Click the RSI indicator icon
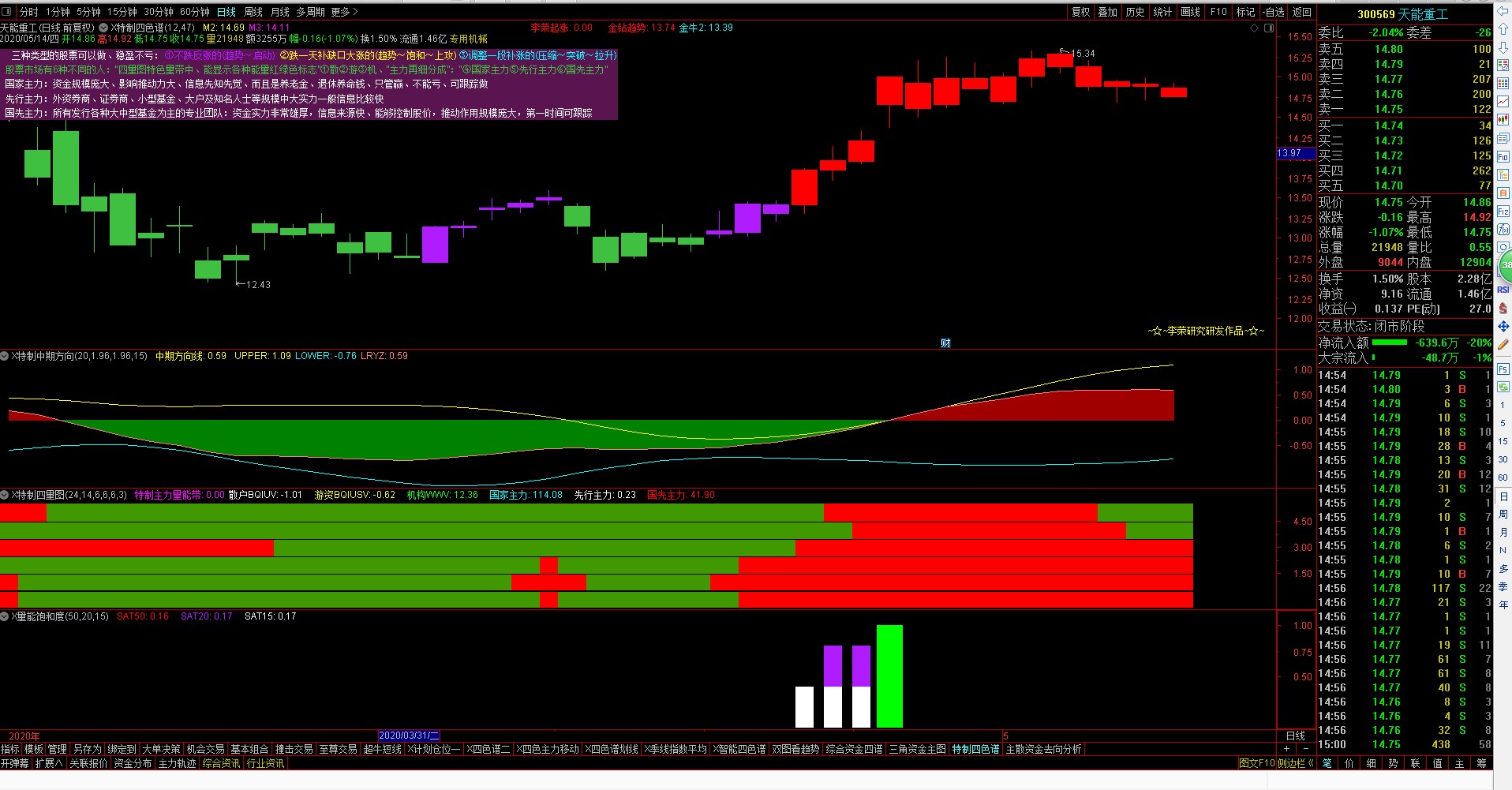 point(1503,290)
